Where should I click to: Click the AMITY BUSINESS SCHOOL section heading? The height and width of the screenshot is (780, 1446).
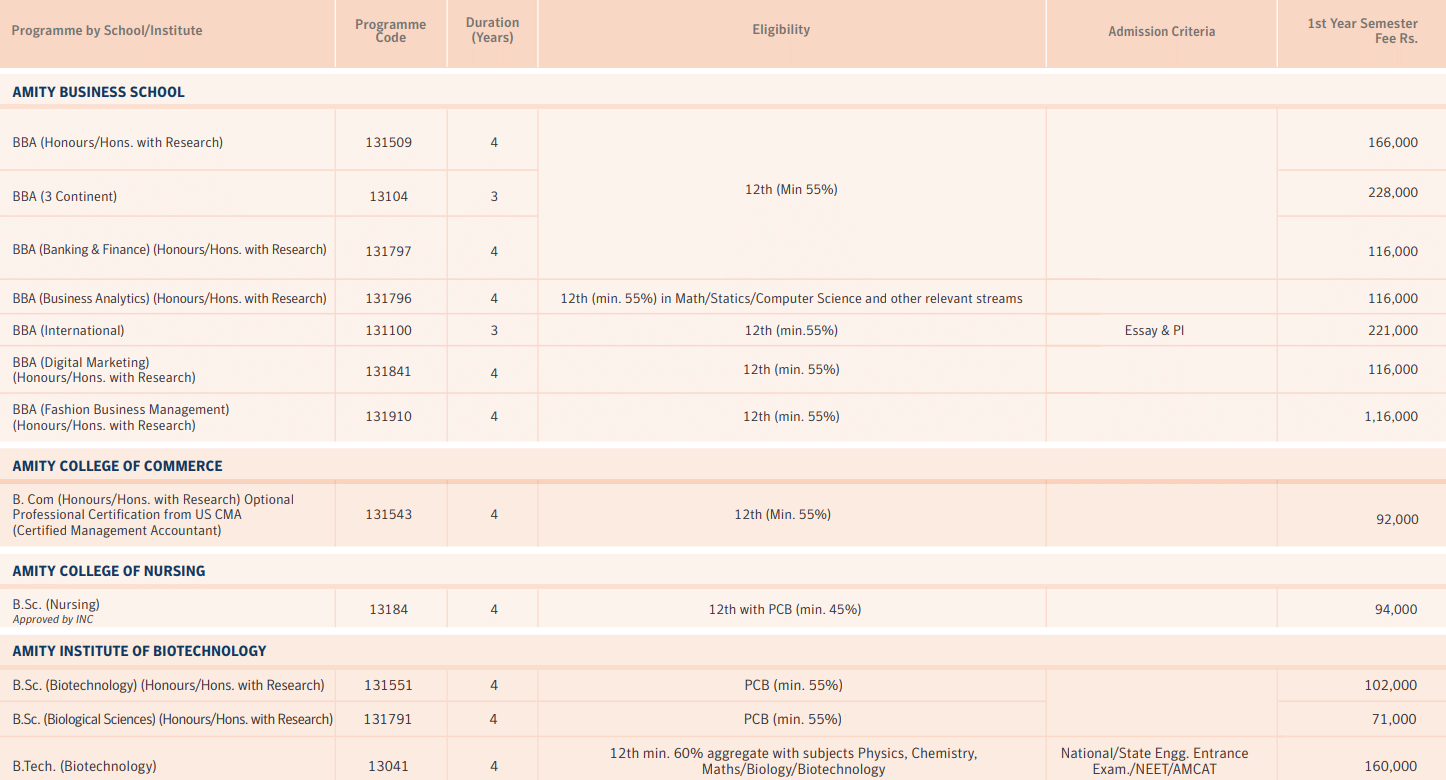[97, 91]
